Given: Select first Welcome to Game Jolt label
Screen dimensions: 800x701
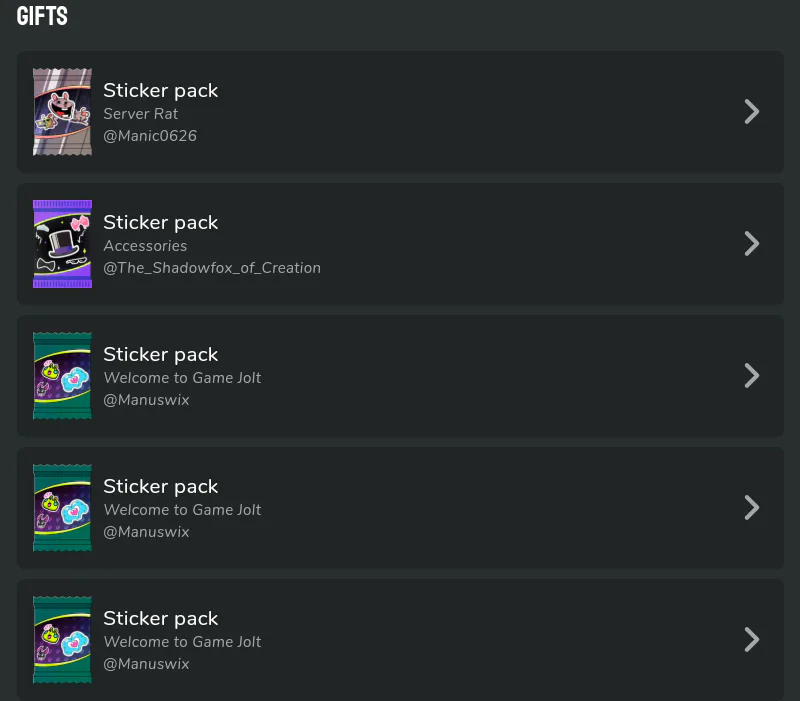Looking at the screenshot, I should coord(183,378).
